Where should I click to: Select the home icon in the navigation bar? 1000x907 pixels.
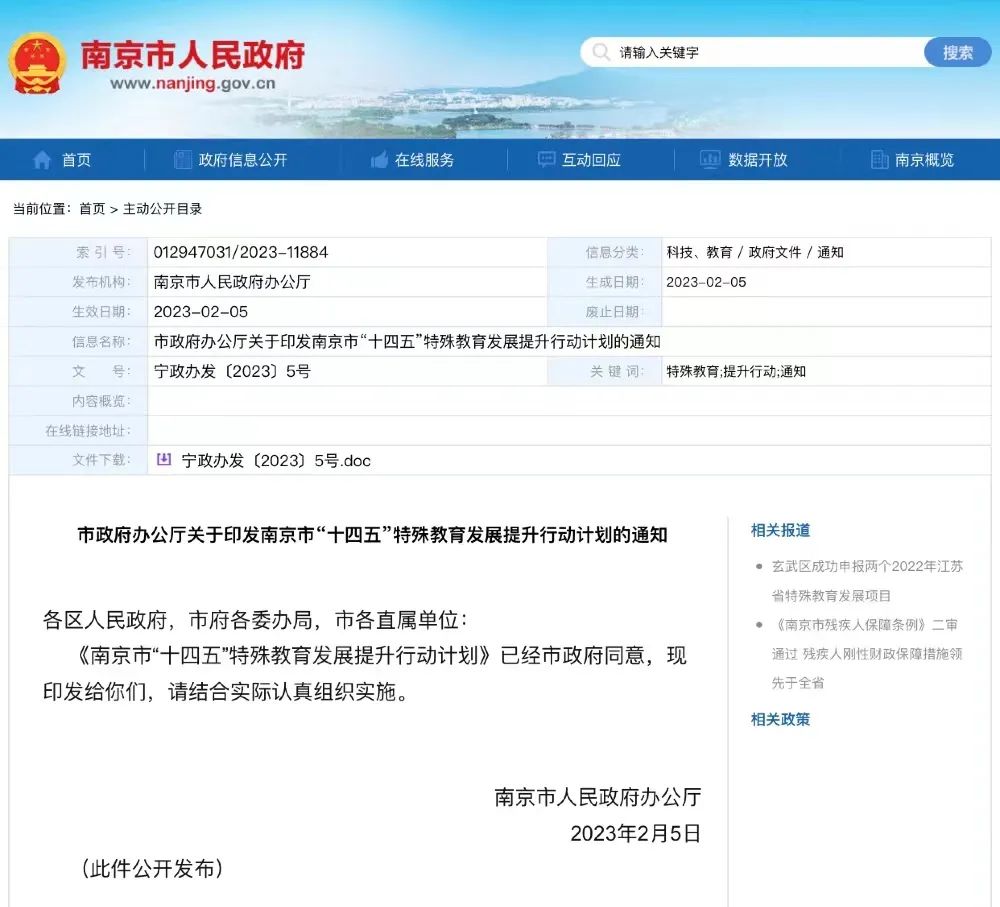(x=42, y=158)
